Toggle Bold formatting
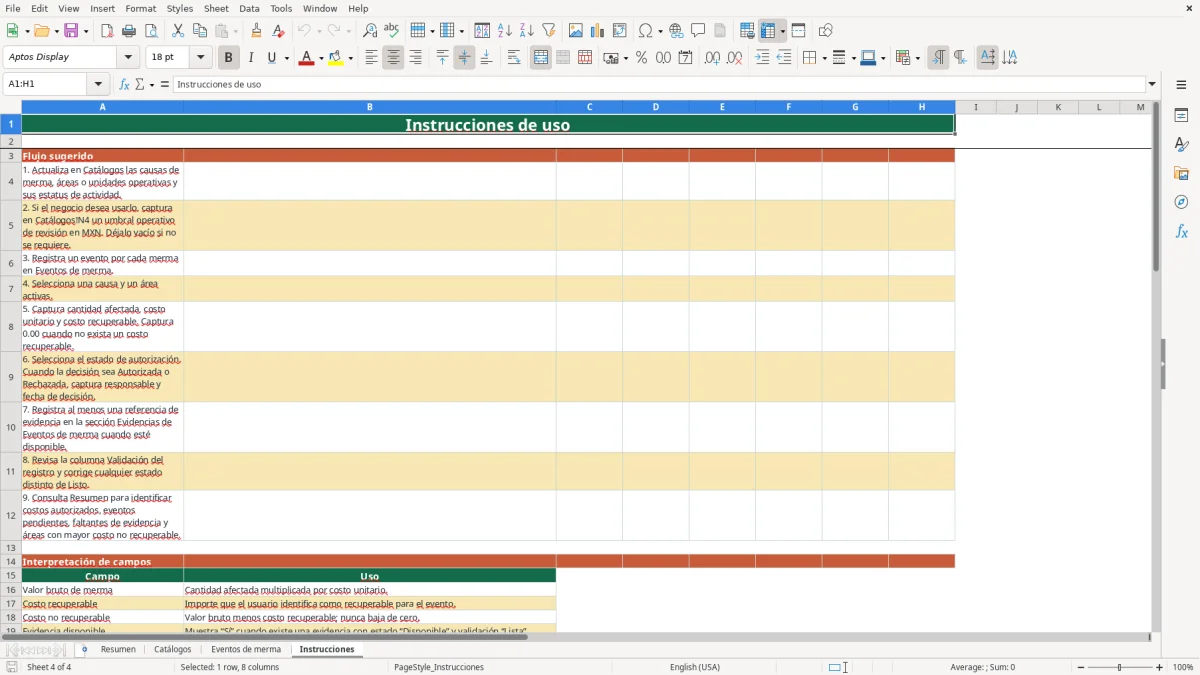The image size is (1200, 675). point(229,58)
